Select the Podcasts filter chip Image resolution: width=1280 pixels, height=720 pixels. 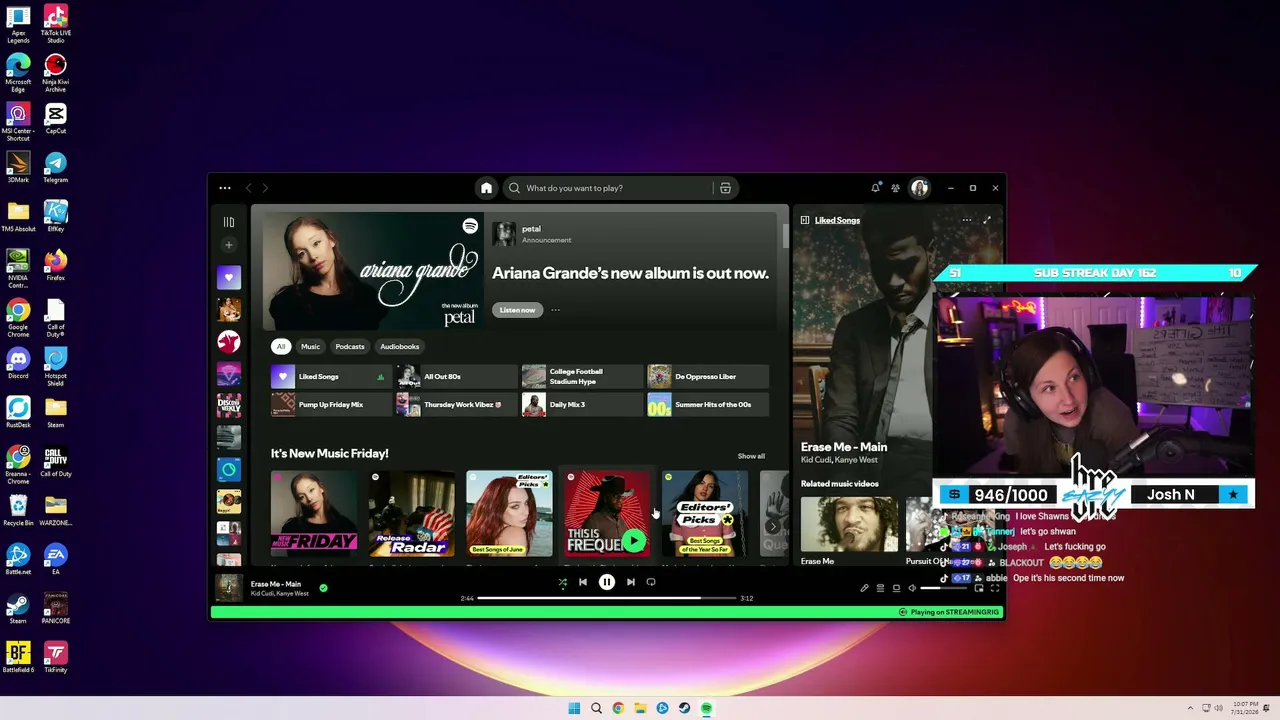click(350, 347)
